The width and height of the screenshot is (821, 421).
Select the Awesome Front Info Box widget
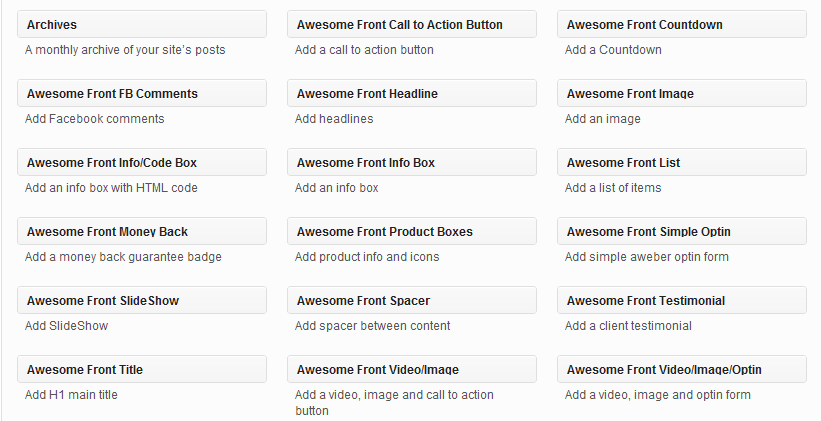point(412,162)
